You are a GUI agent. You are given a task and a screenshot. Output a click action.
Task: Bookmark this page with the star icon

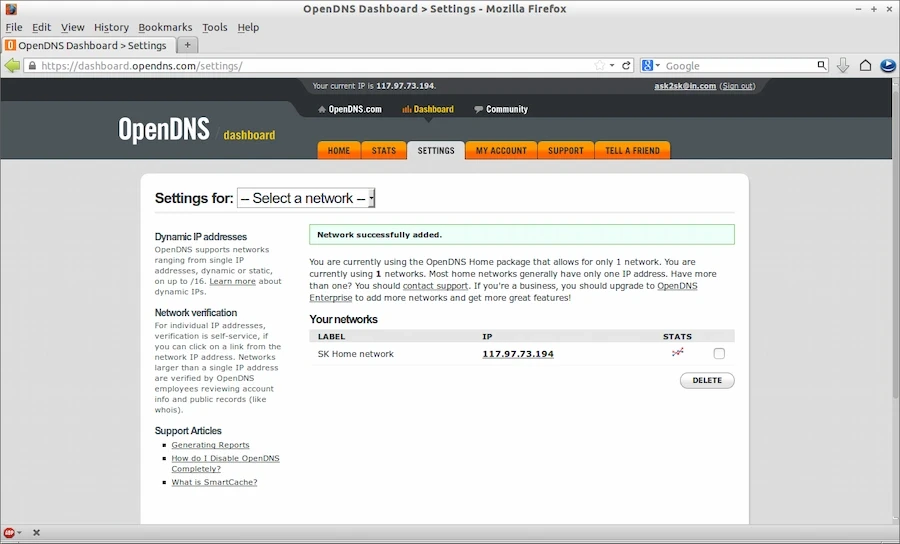600,65
